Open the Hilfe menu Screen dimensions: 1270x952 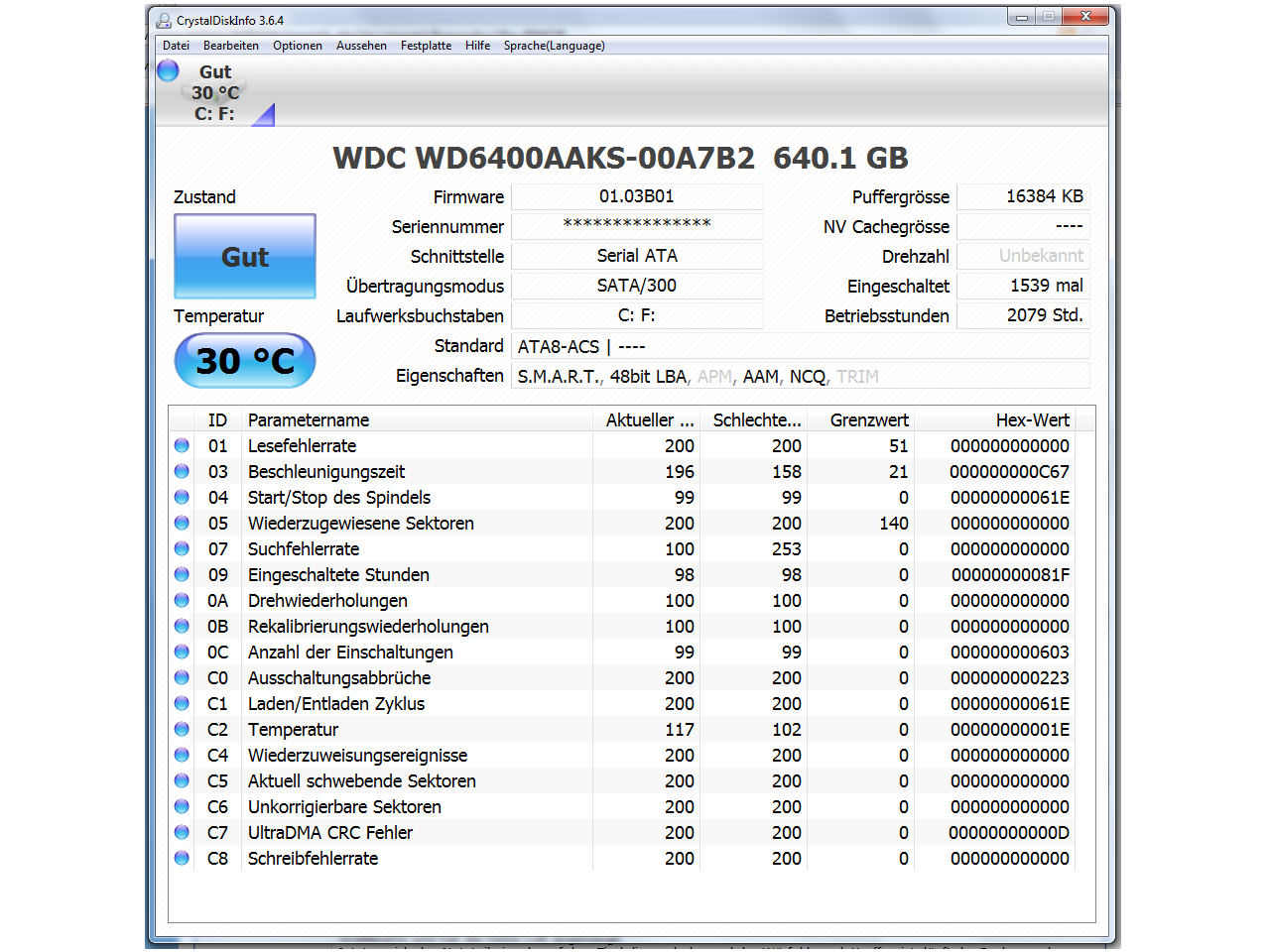477,46
